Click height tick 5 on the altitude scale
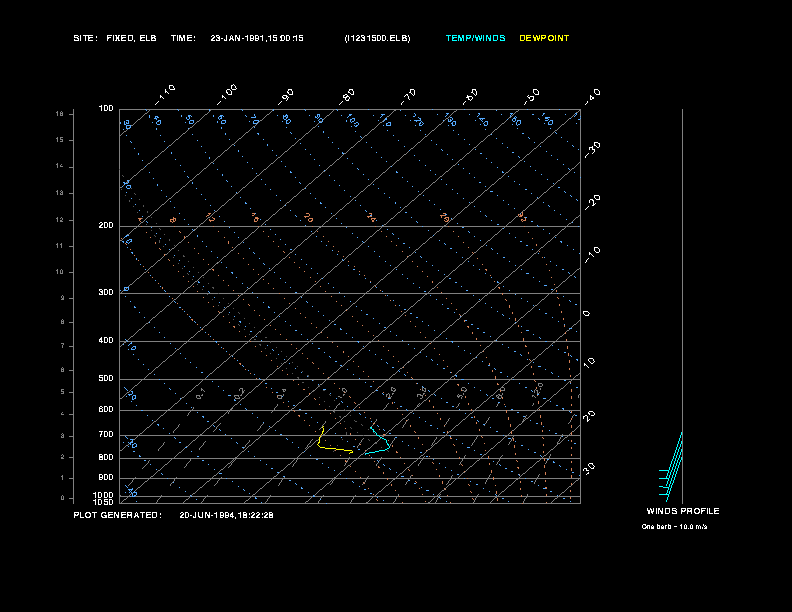792x612 pixels. point(63,392)
